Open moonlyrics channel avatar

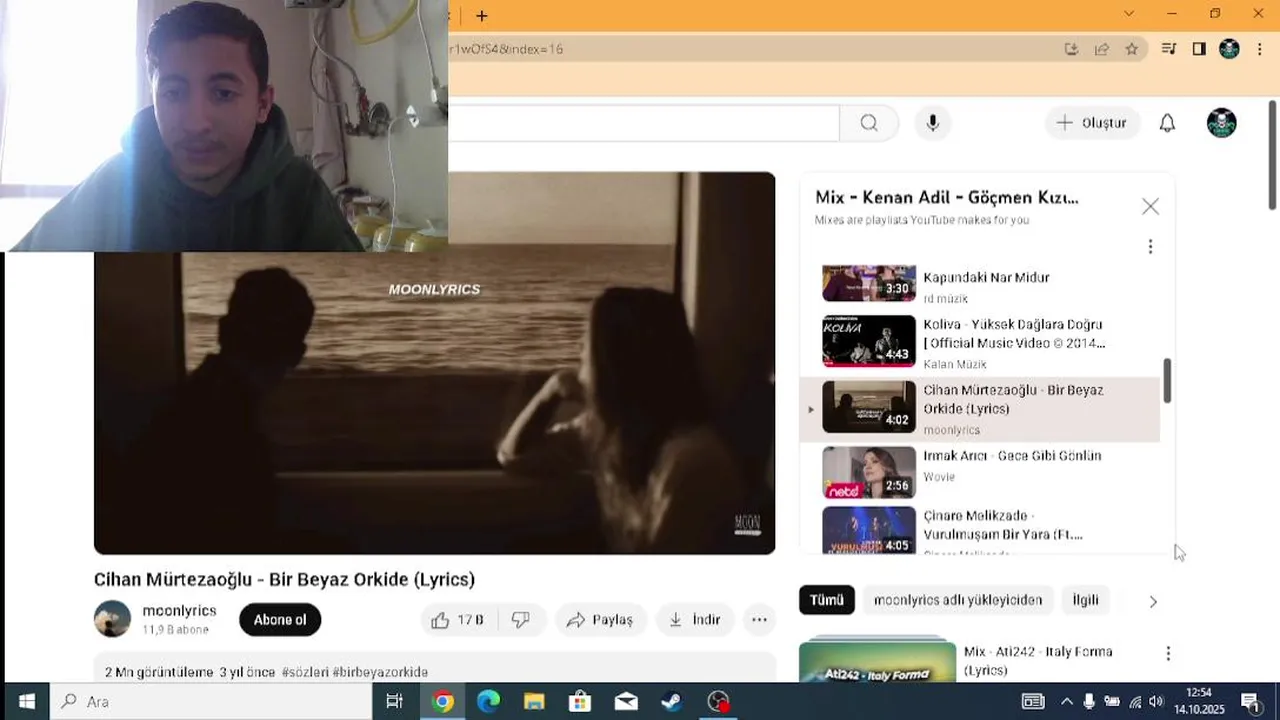112,619
